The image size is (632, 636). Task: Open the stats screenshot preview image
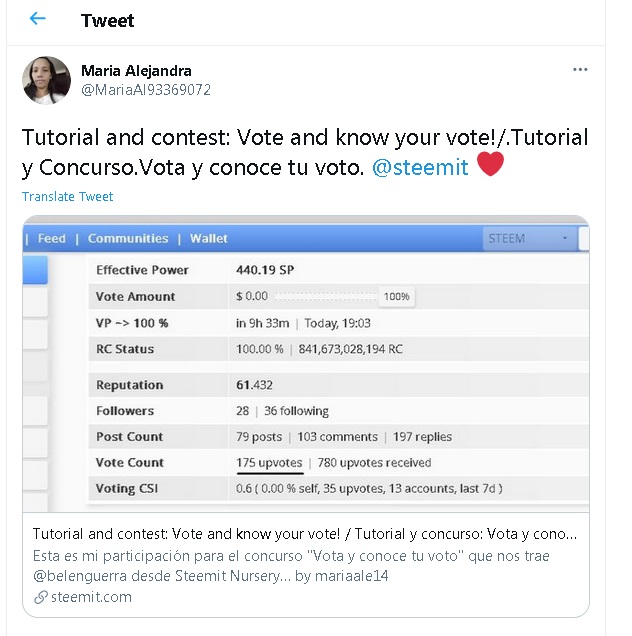pyautogui.click(x=306, y=364)
